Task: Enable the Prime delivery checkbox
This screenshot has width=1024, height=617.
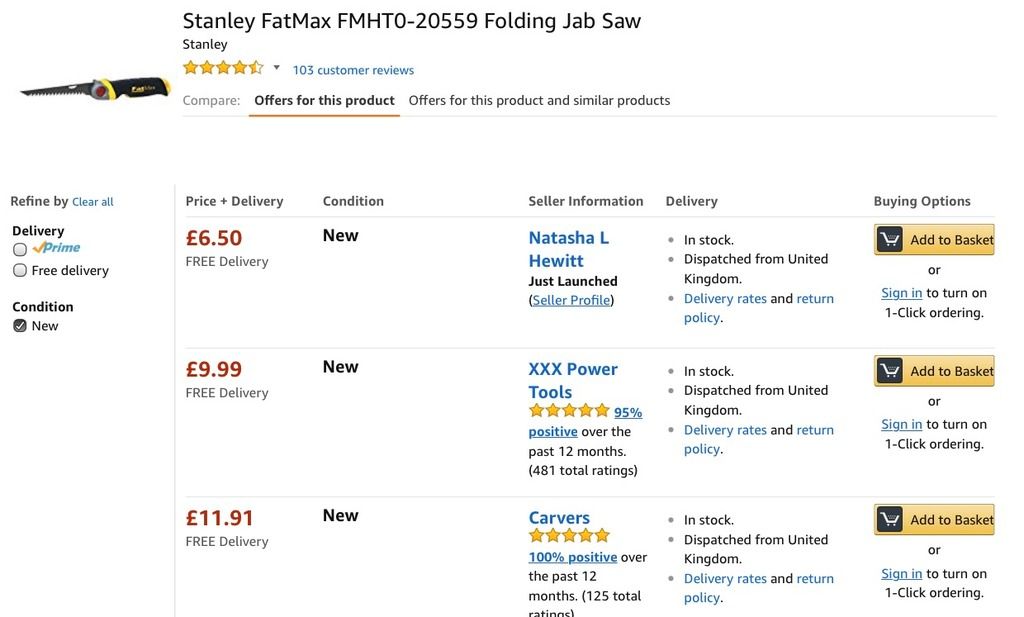Action: pyautogui.click(x=20, y=249)
